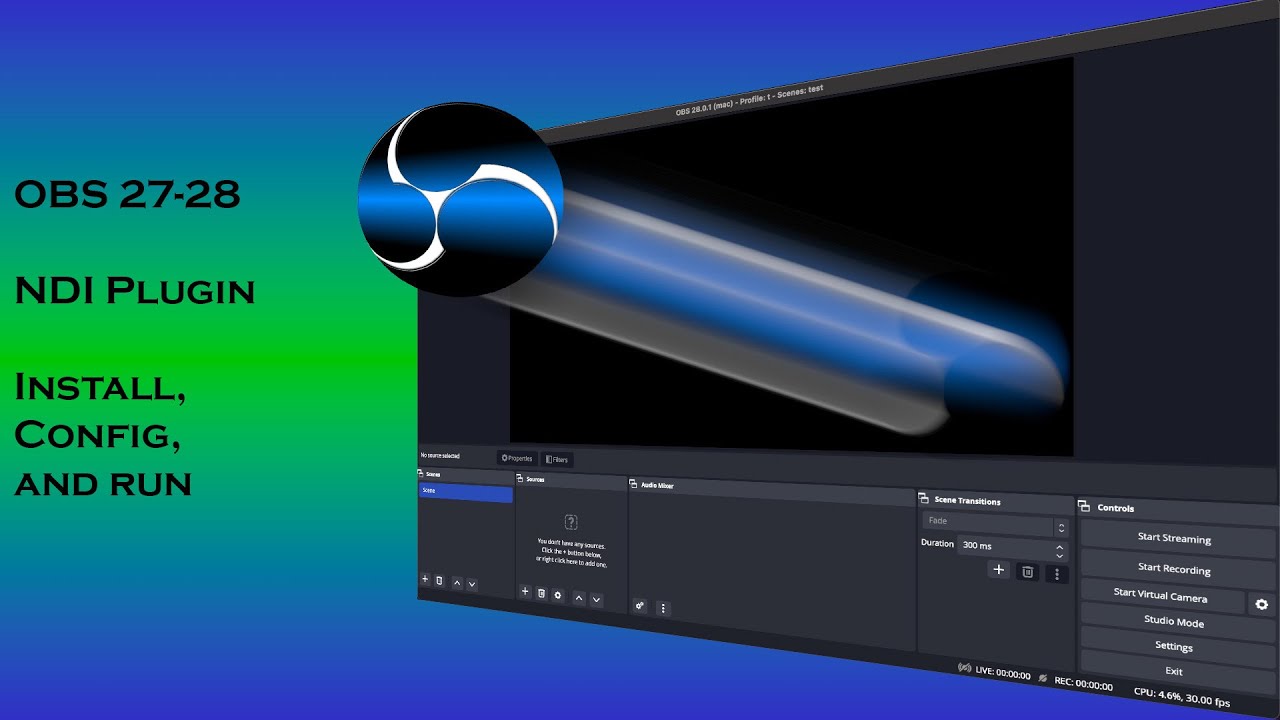This screenshot has width=1280, height=720.
Task: Open Filters for the selected source
Action: (557, 460)
